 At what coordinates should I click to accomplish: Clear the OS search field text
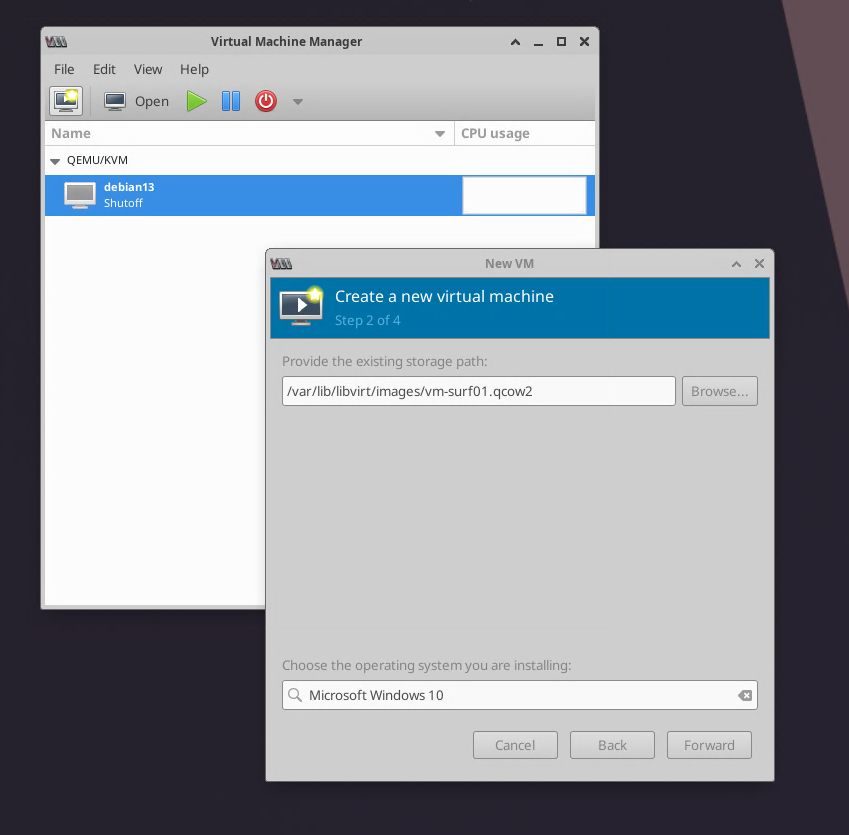tap(744, 695)
